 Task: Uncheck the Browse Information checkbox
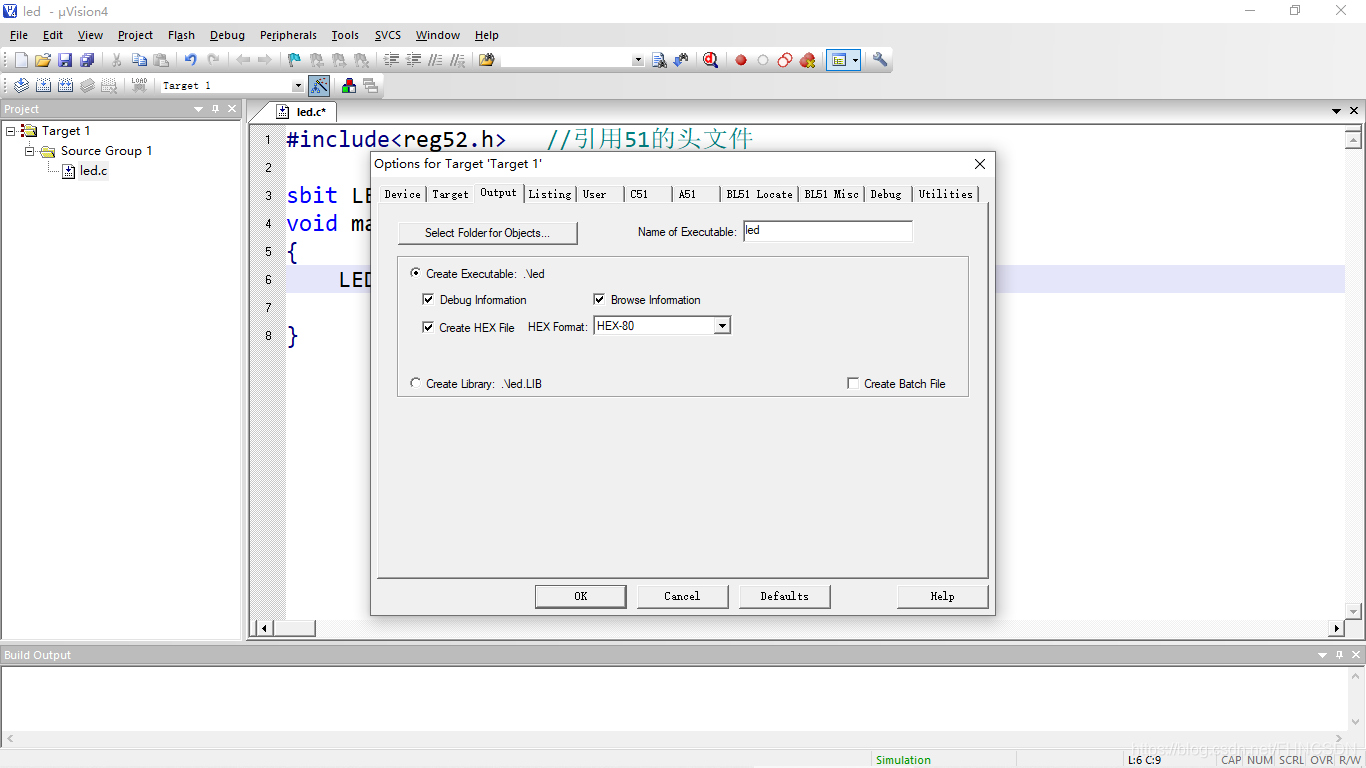599,300
